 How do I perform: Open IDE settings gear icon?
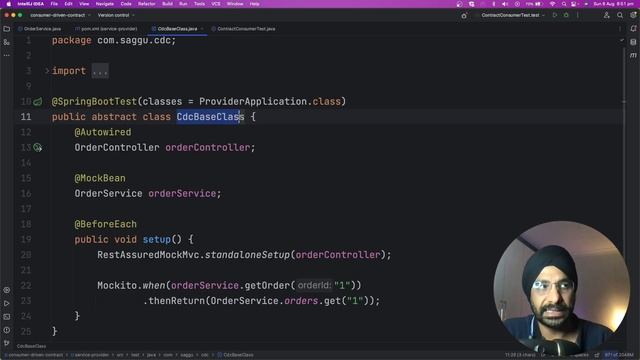click(x=633, y=15)
